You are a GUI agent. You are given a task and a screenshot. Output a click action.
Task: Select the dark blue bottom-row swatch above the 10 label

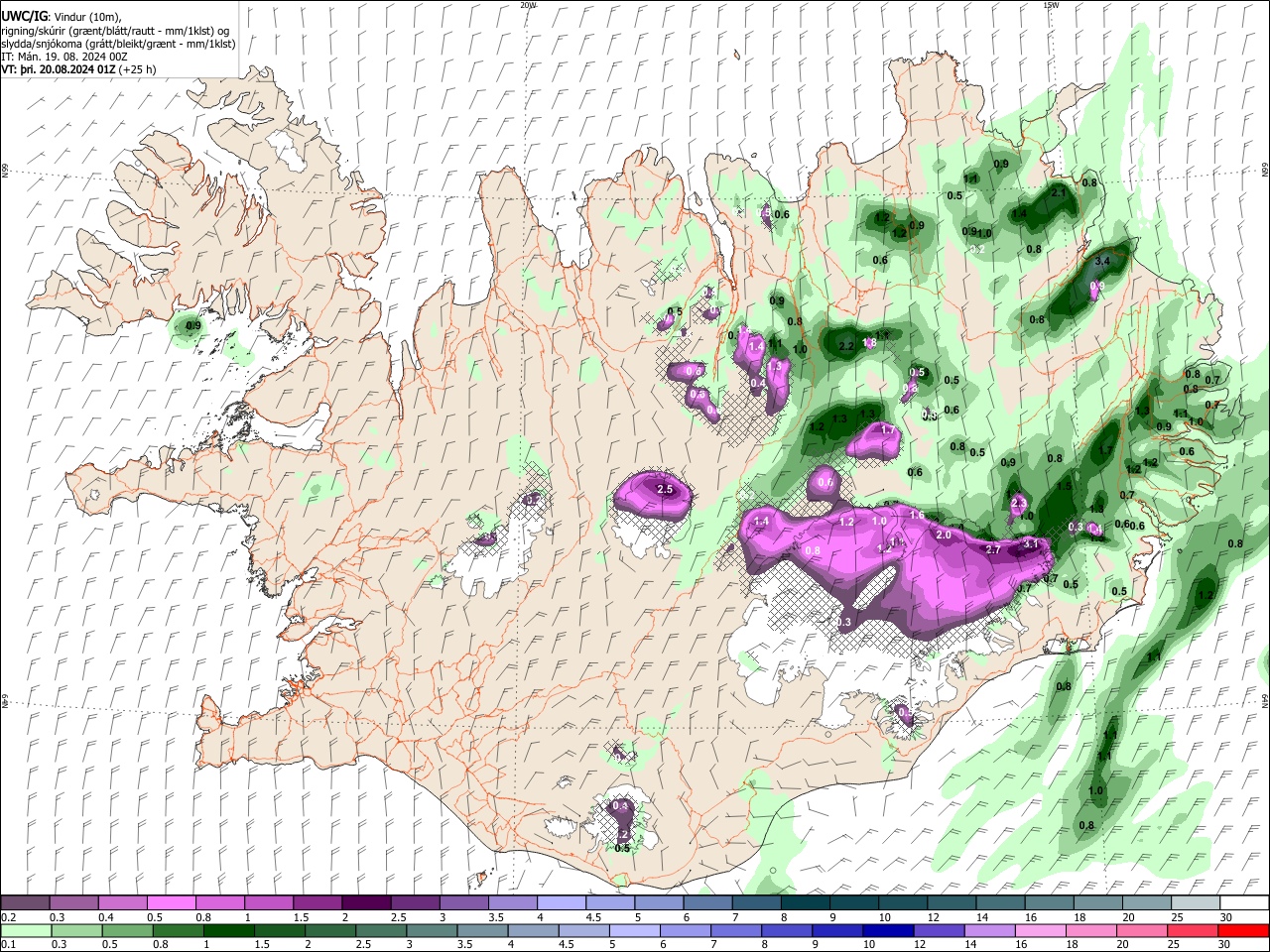[x=888, y=930]
